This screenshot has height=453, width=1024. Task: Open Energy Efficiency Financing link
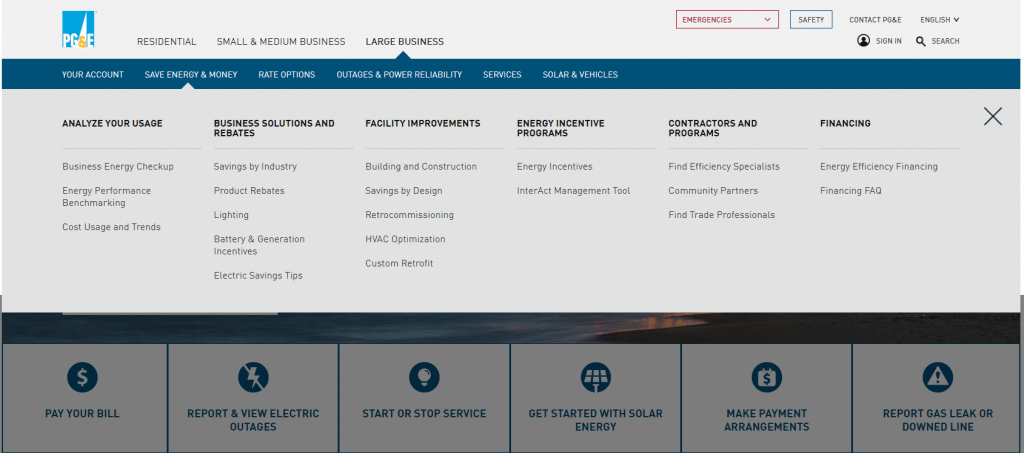pos(879,166)
